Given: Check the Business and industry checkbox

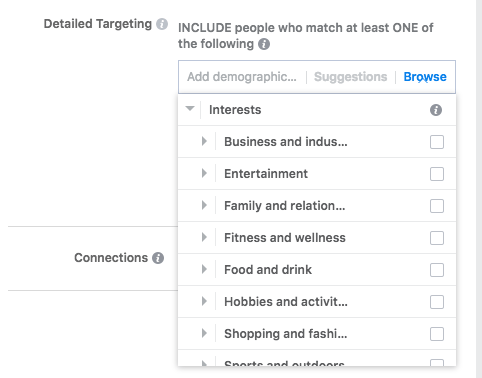Looking at the screenshot, I should tap(437, 142).
